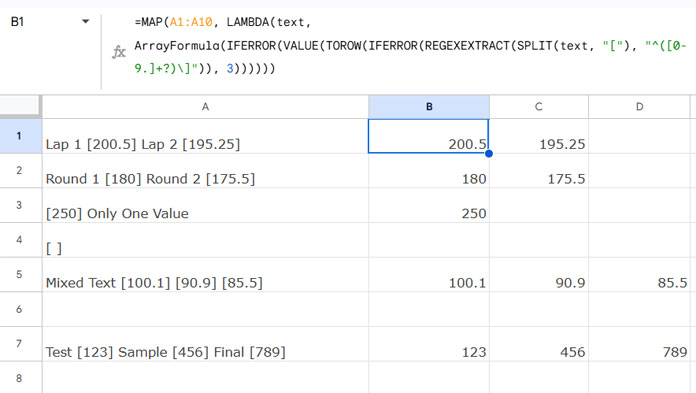Select the column D header
The image size is (696, 393).
pos(639,107)
